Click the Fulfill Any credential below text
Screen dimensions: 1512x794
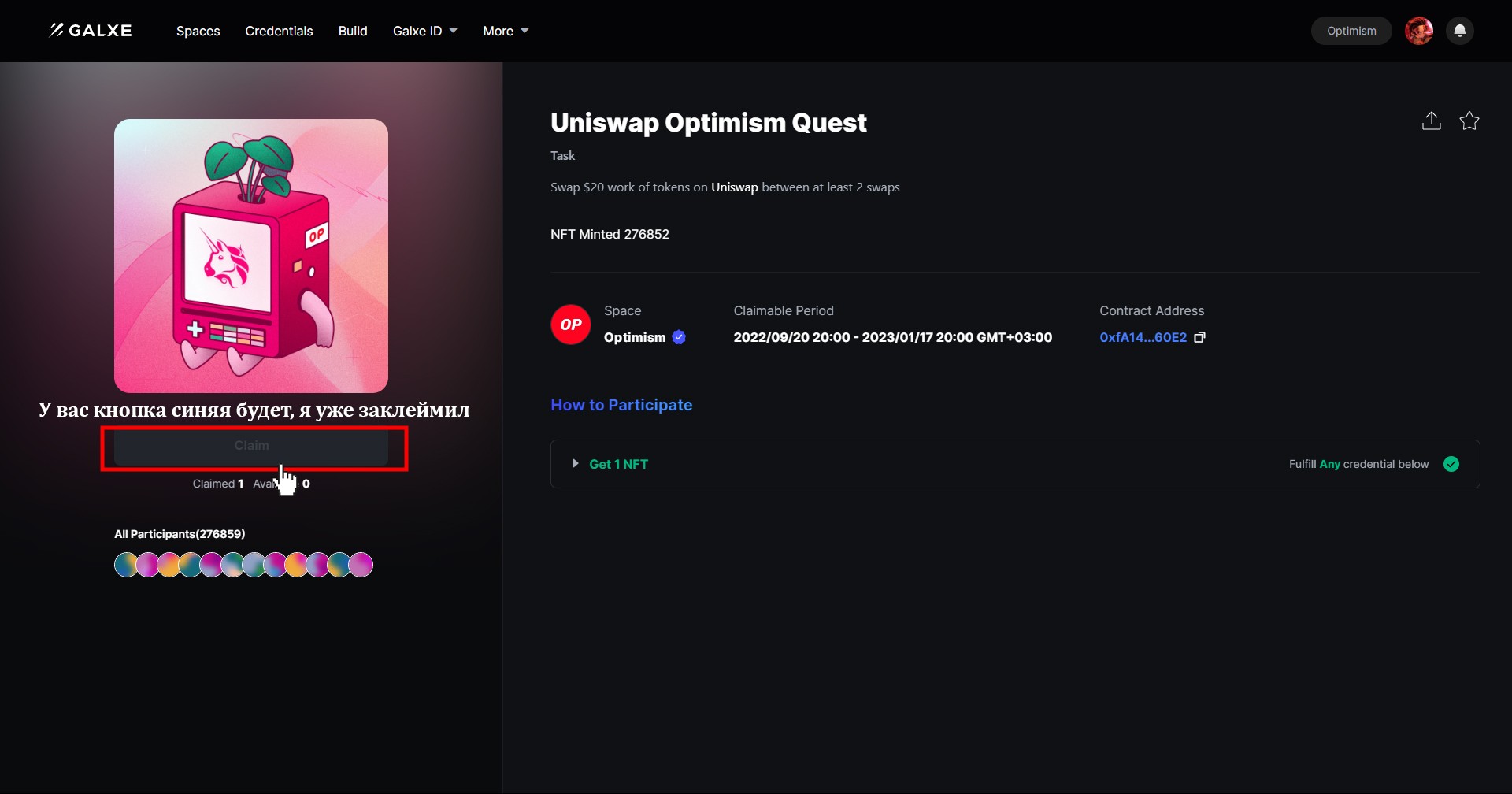point(1358,464)
